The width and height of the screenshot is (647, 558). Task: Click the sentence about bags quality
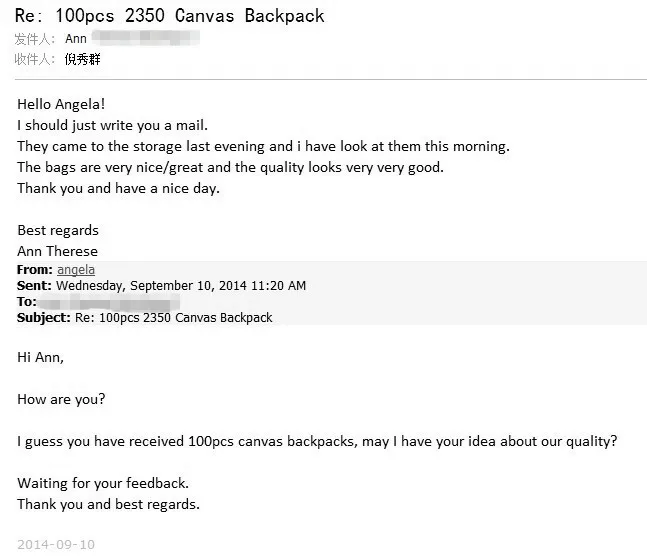230,167
